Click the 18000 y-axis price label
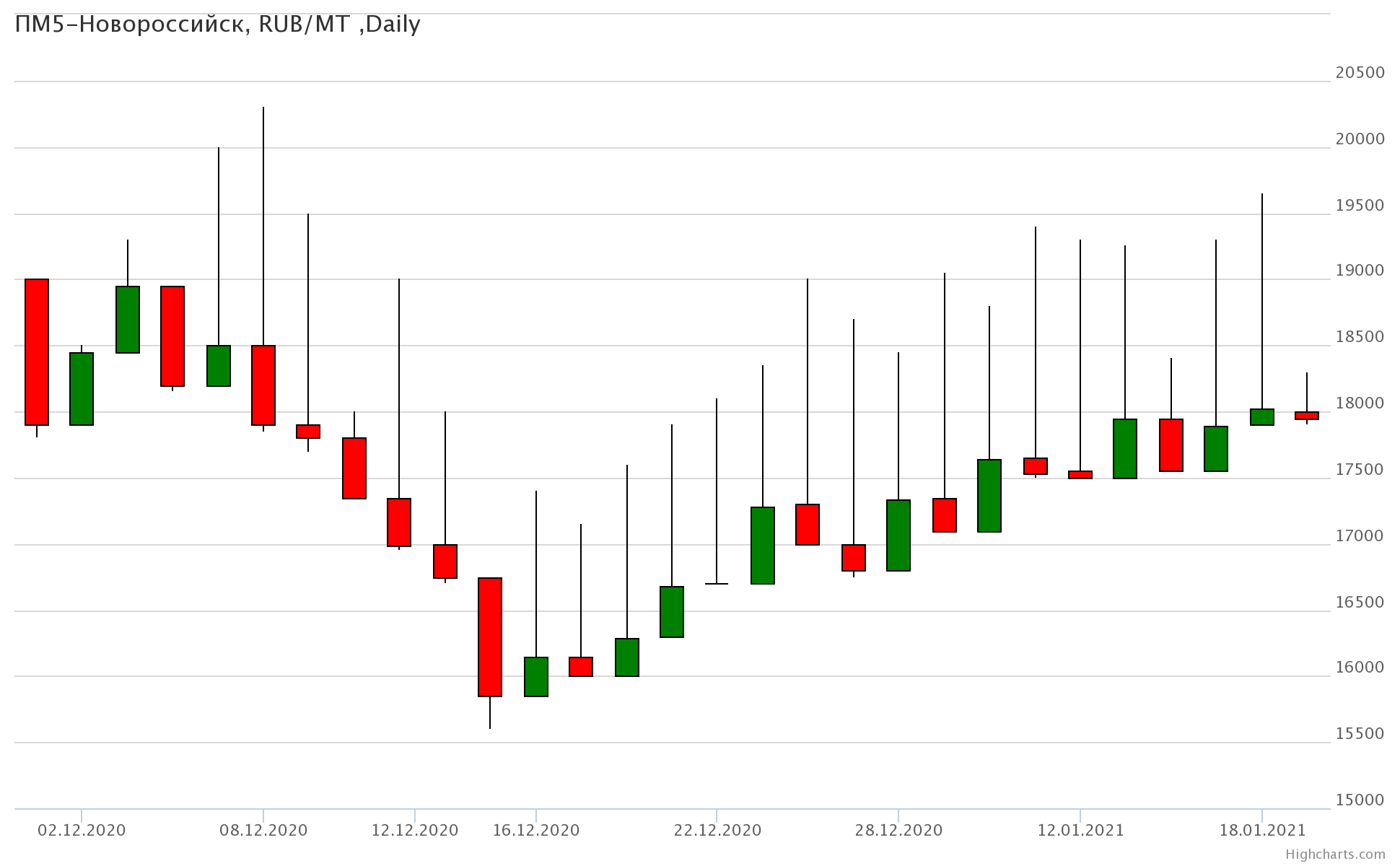Image resolution: width=1400 pixels, height=866 pixels. [x=1360, y=403]
